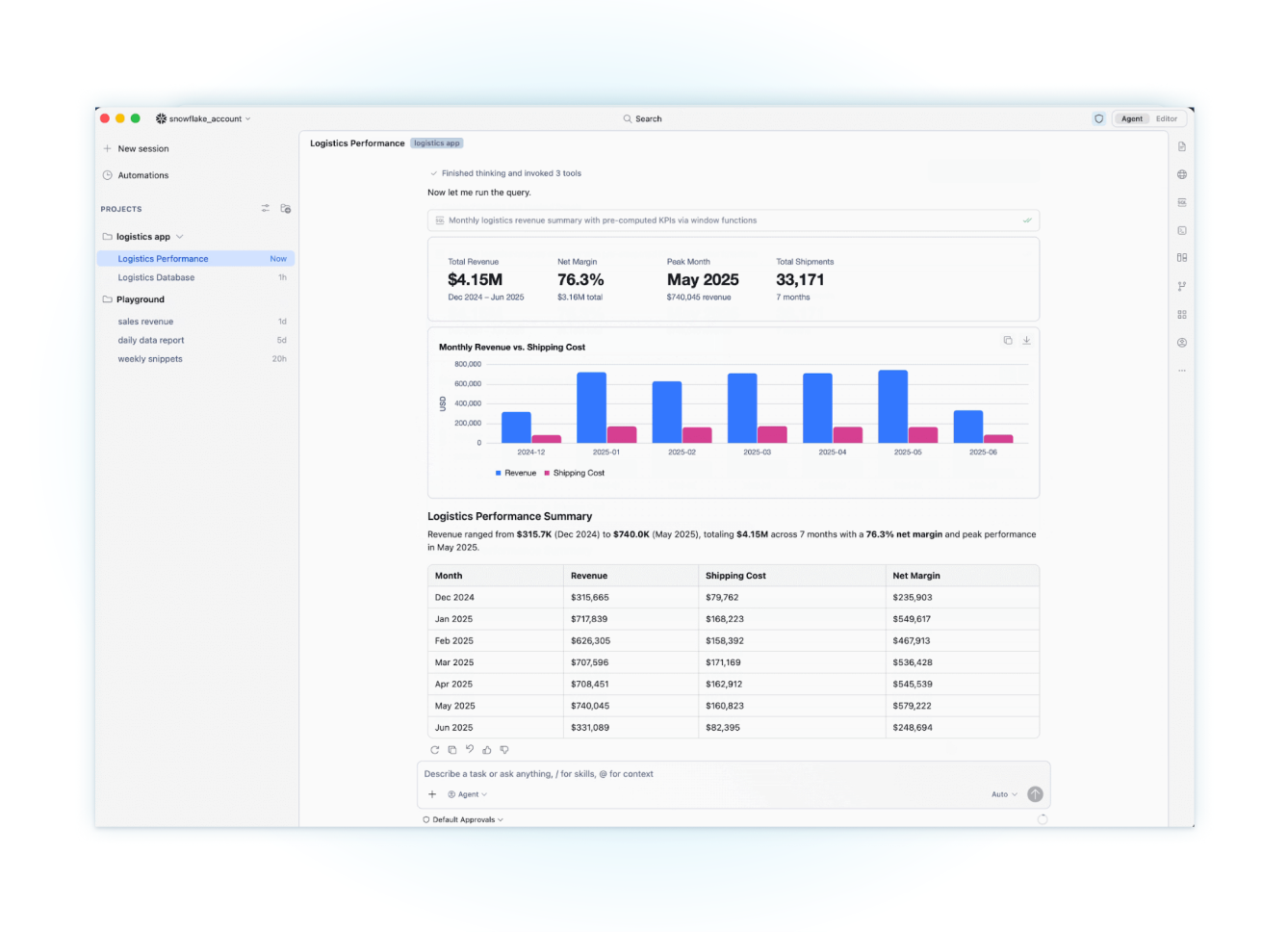
Task: Open the Auto model dropdown
Action: coord(1004,794)
